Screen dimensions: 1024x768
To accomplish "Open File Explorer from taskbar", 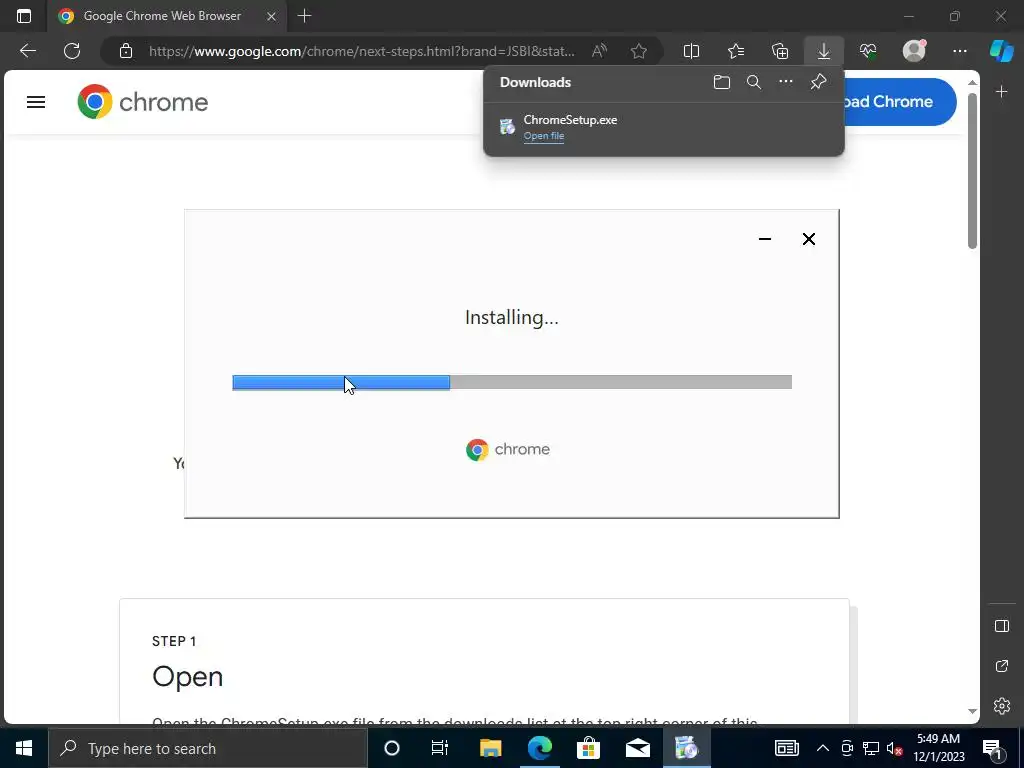I will point(490,748).
